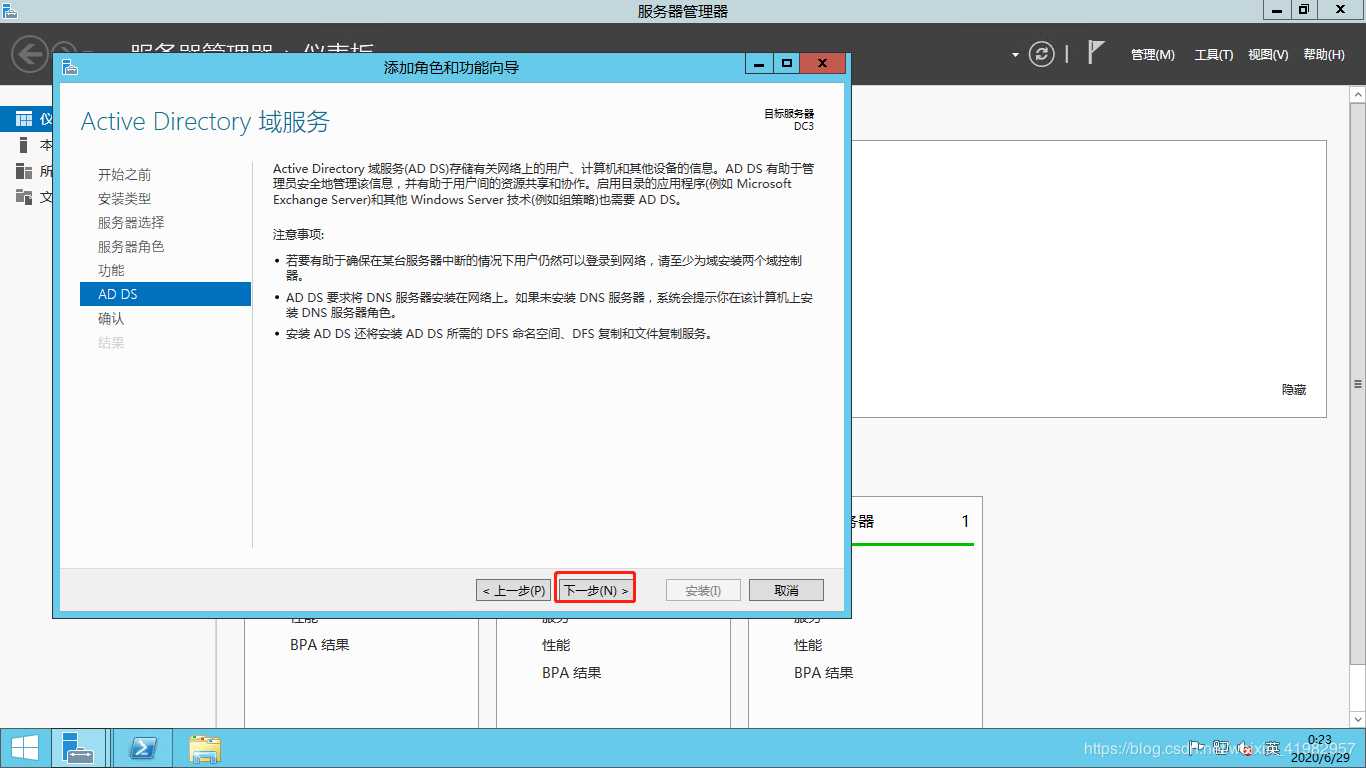This screenshot has width=1366, height=768.
Task: Maximize the 添加角色和功能向导 window
Action: pos(786,64)
